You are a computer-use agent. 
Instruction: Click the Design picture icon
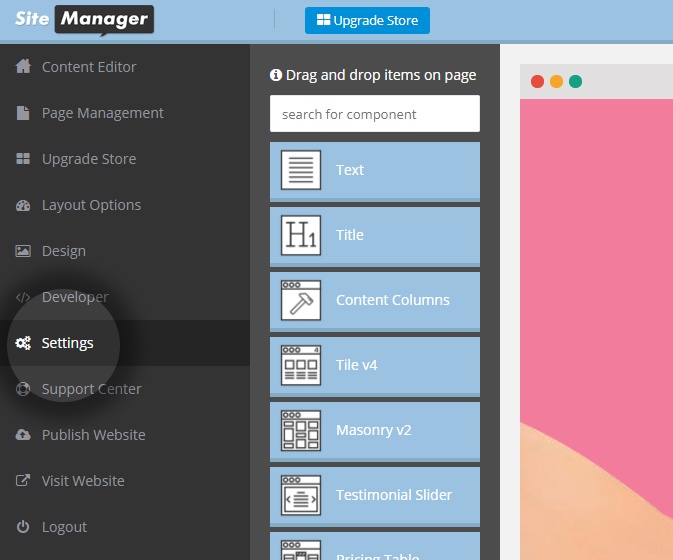click(23, 251)
